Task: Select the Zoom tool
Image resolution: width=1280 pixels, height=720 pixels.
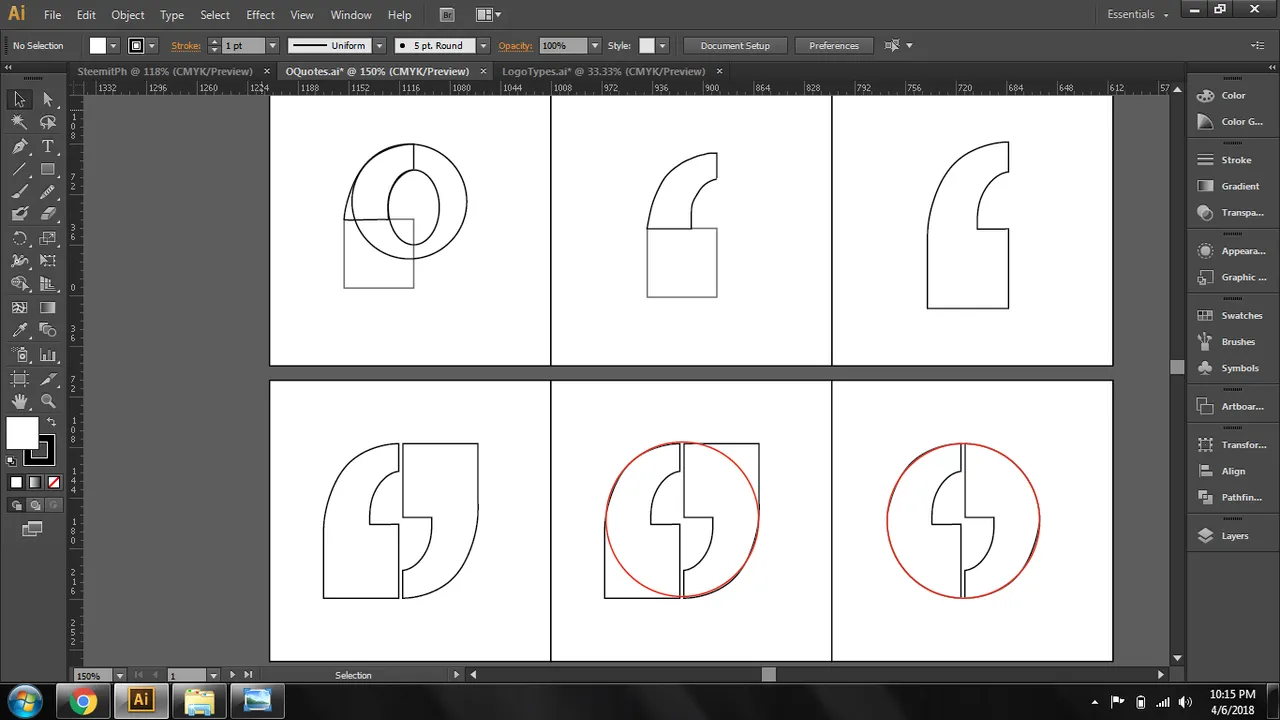Action: point(47,401)
